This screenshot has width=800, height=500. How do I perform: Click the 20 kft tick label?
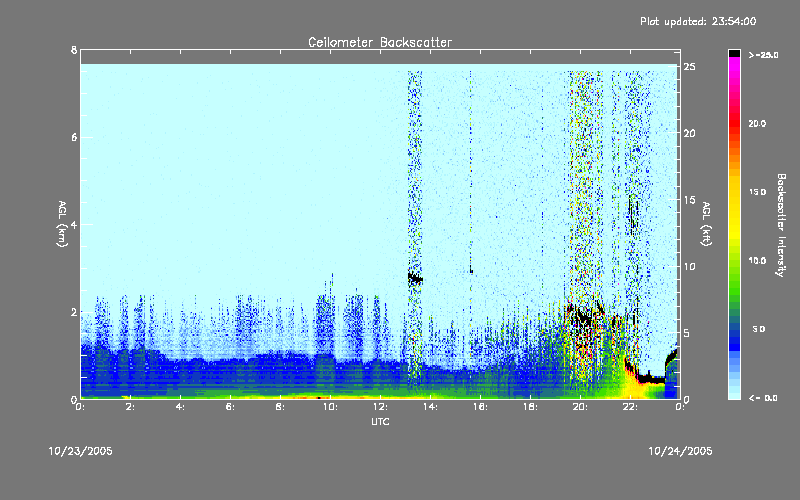point(690,133)
